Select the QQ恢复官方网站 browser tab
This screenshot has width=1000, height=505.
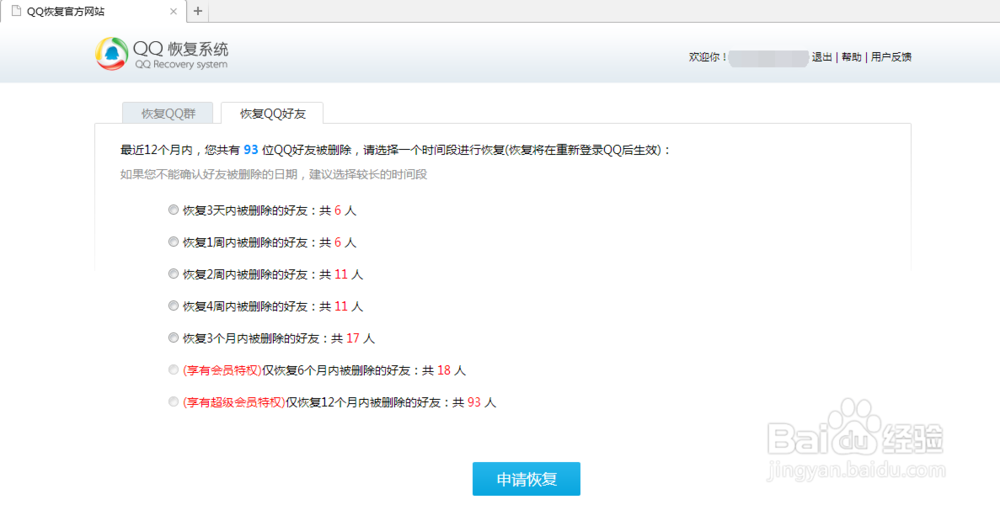tap(93, 11)
